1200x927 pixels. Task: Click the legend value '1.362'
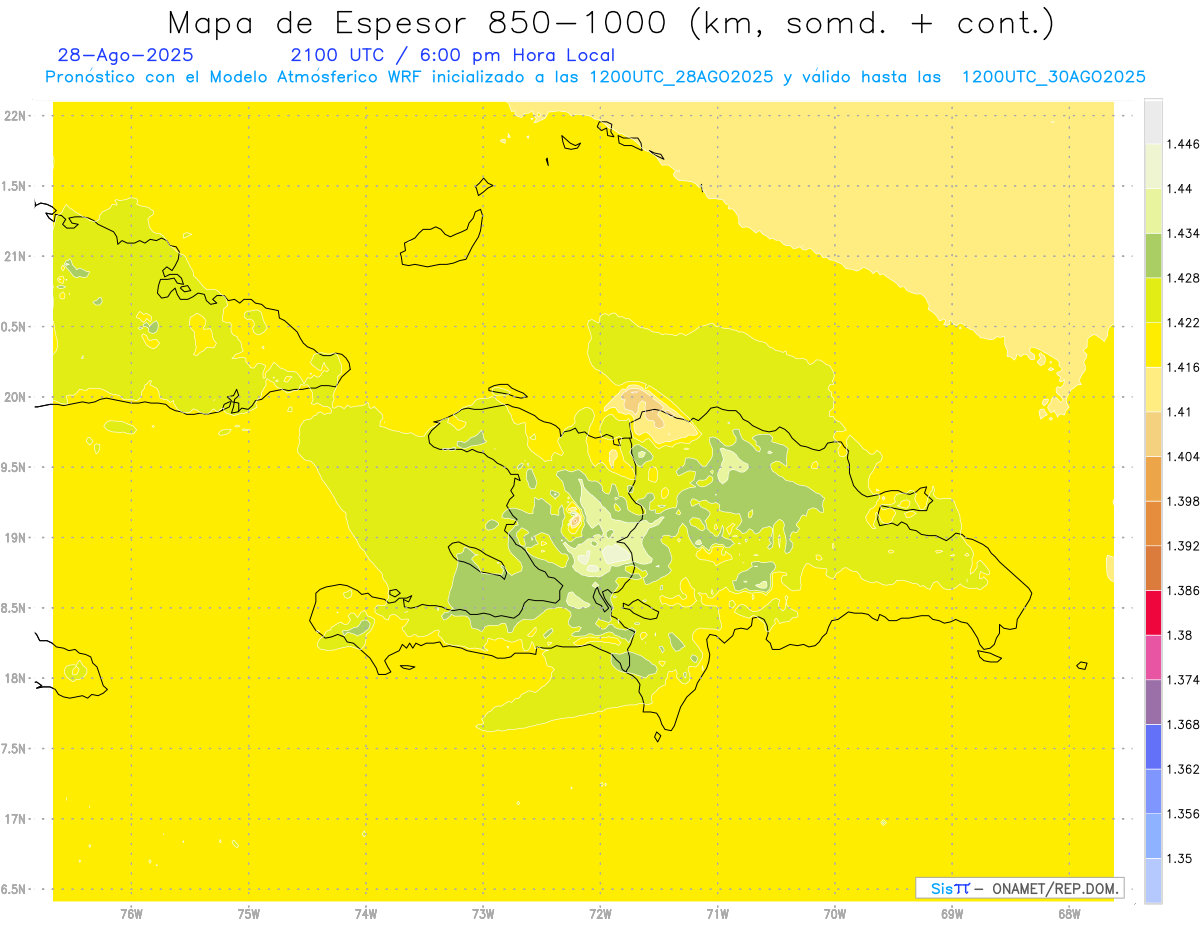(1181, 769)
